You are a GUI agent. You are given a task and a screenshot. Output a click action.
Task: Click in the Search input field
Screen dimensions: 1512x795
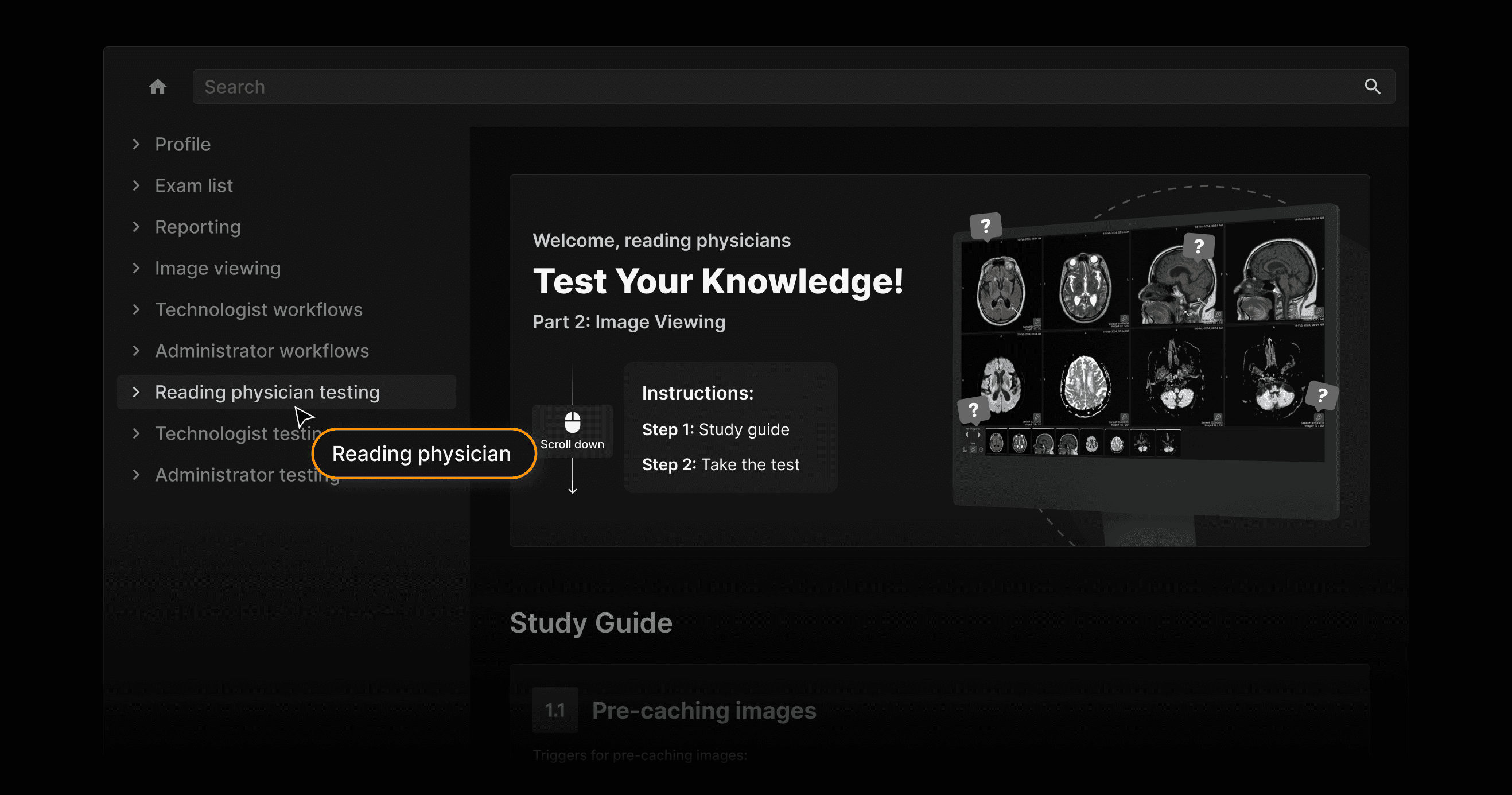(x=763, y=87)
